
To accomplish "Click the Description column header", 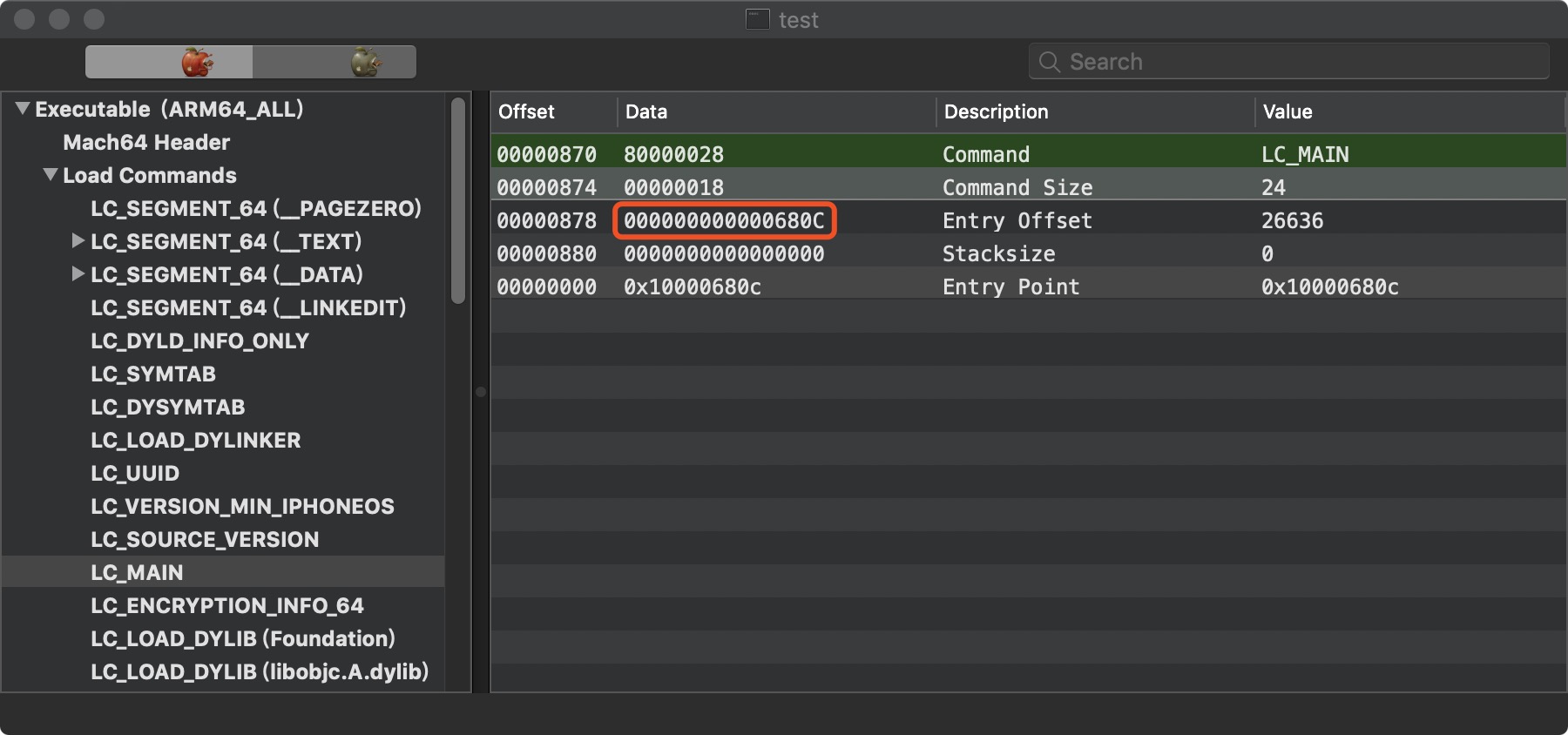I will pos(996,111).
